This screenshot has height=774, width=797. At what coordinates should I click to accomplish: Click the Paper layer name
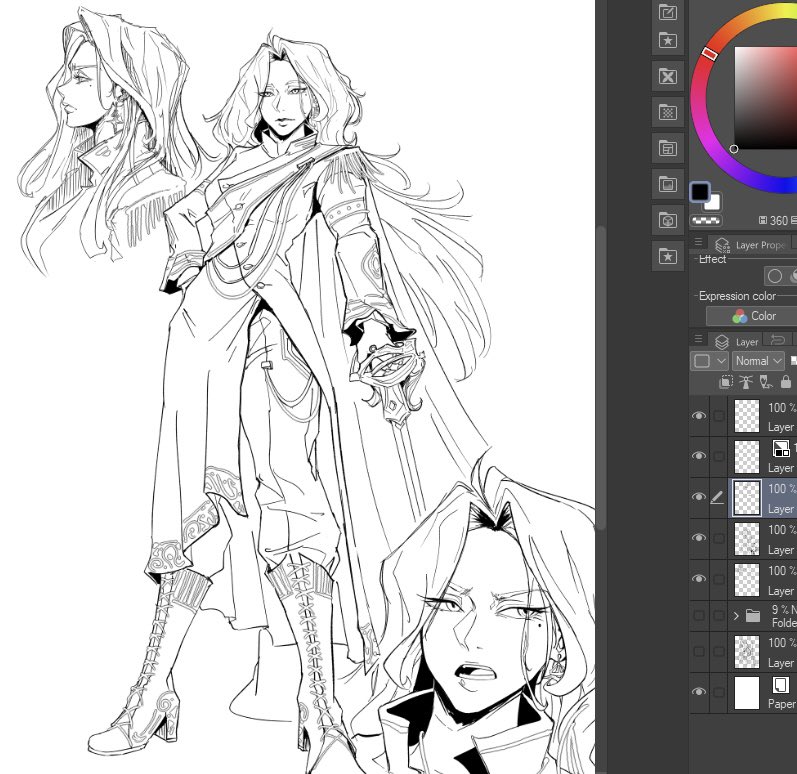781,704
